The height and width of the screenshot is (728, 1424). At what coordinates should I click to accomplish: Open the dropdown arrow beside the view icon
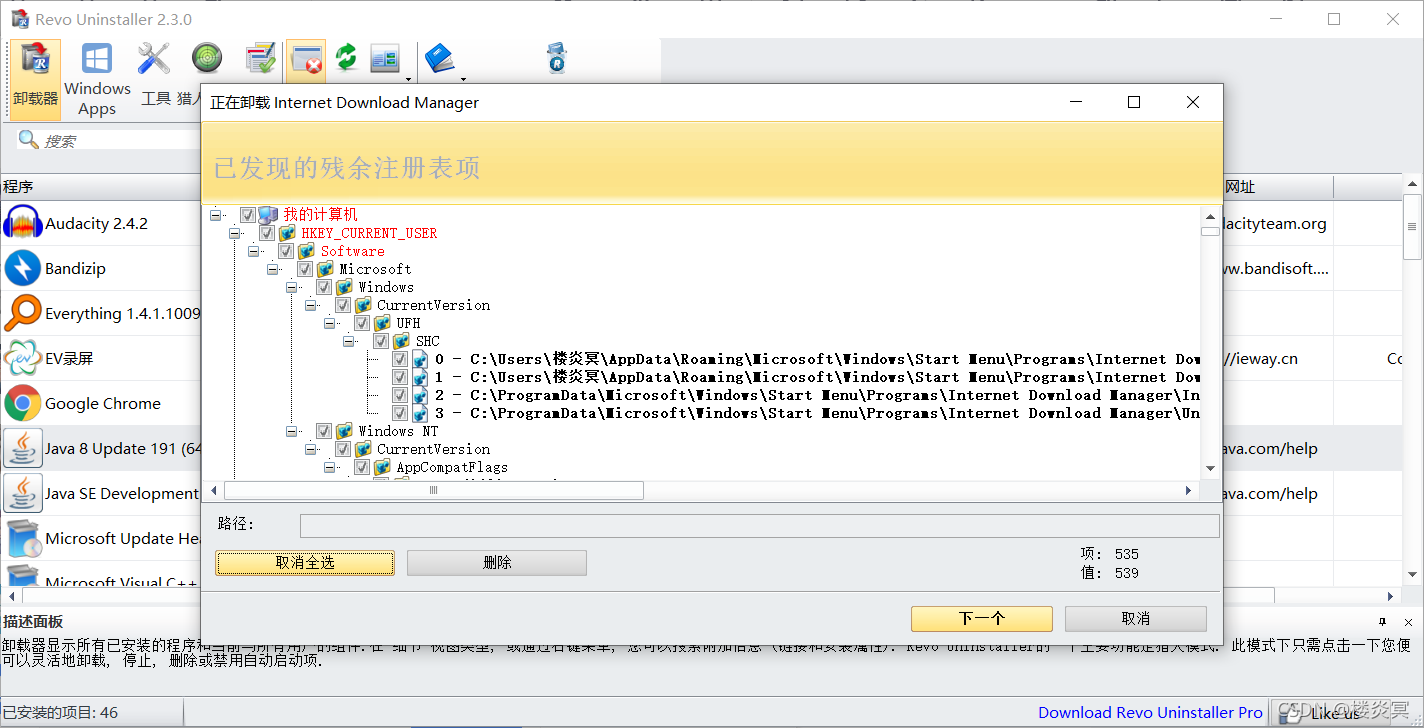click(x=408, y=78)
